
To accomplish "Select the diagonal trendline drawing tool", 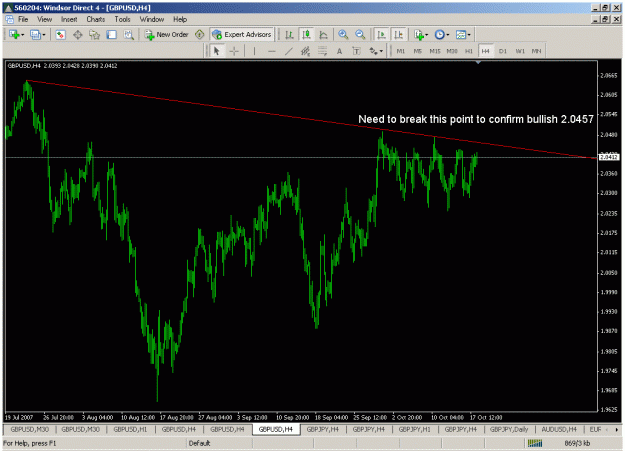I will point(289,51).
